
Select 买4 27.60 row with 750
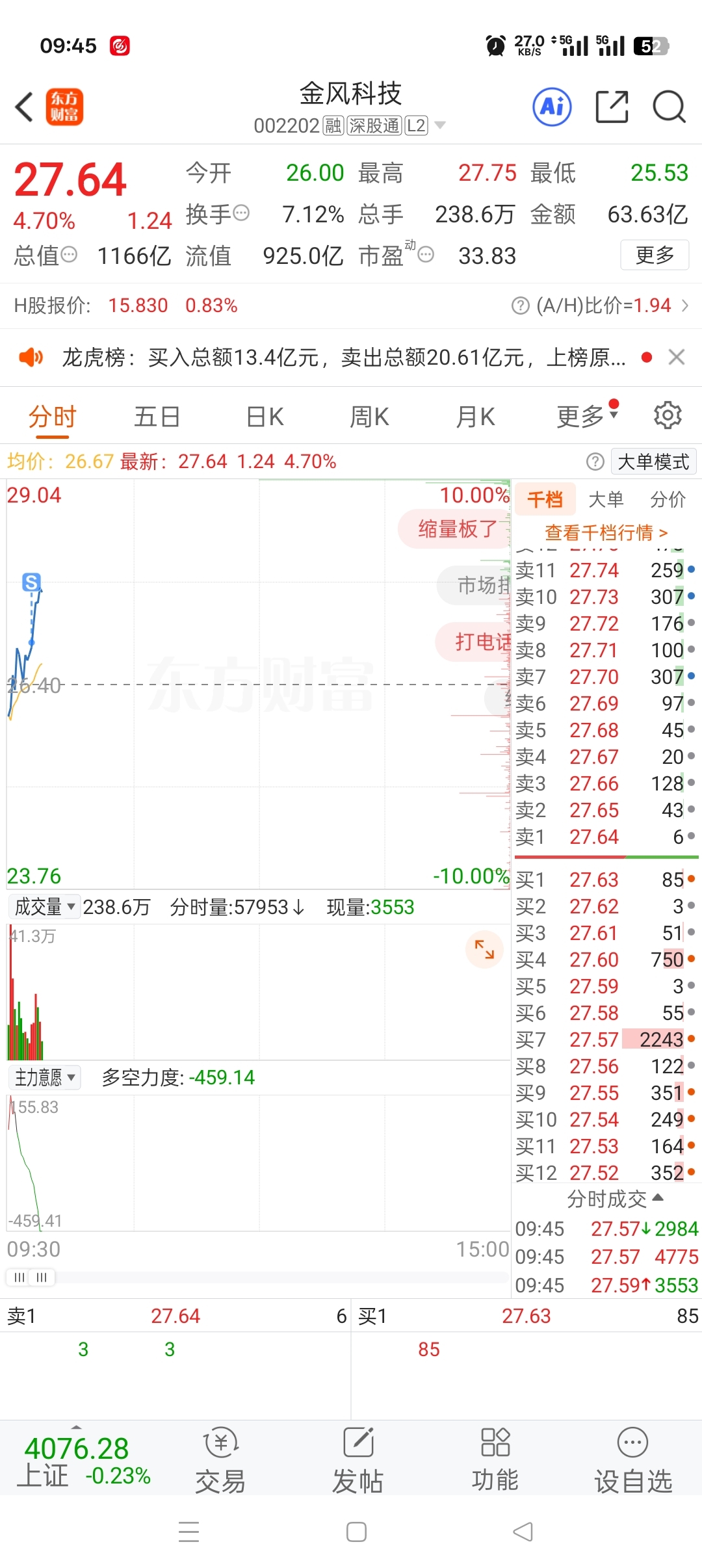(x=605, y=960)
